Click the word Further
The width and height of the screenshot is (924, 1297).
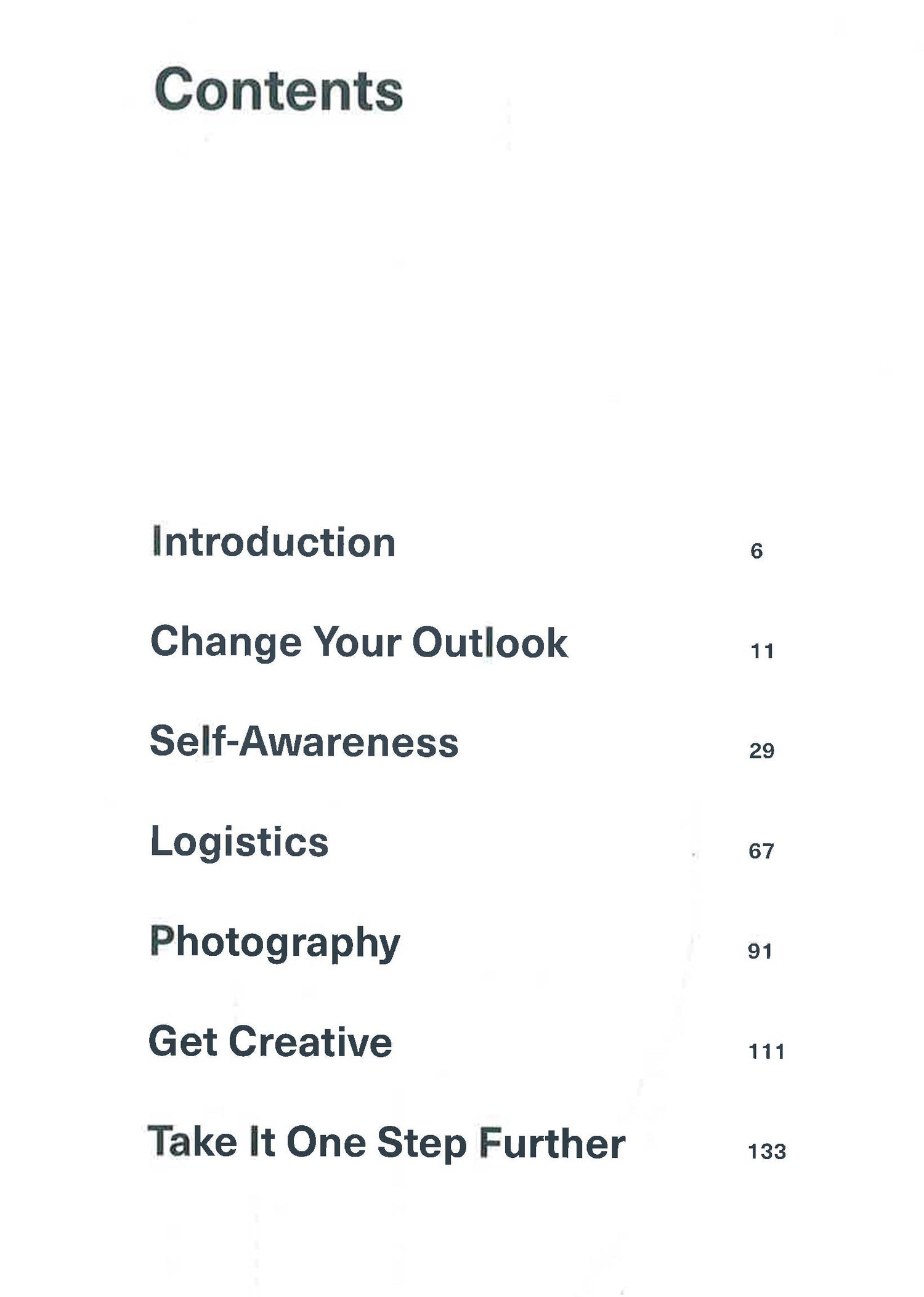click(552, 1142)
